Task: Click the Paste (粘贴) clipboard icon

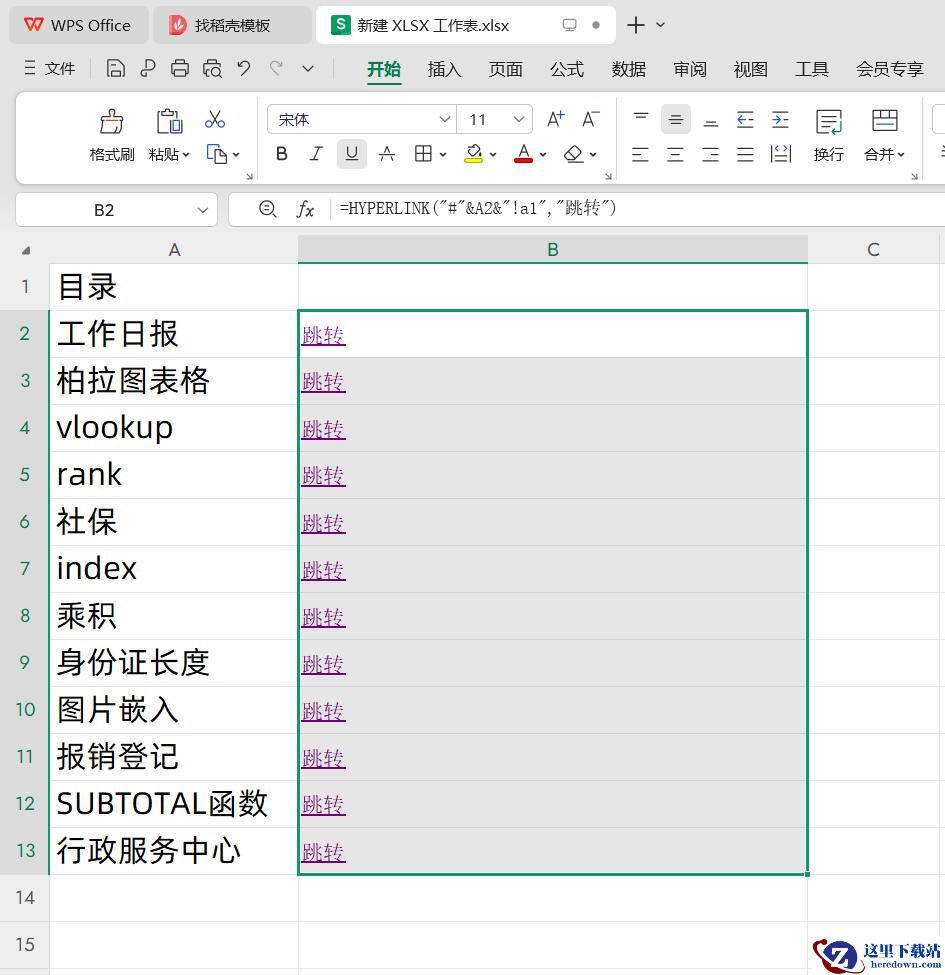Action: tap(169, 121)
